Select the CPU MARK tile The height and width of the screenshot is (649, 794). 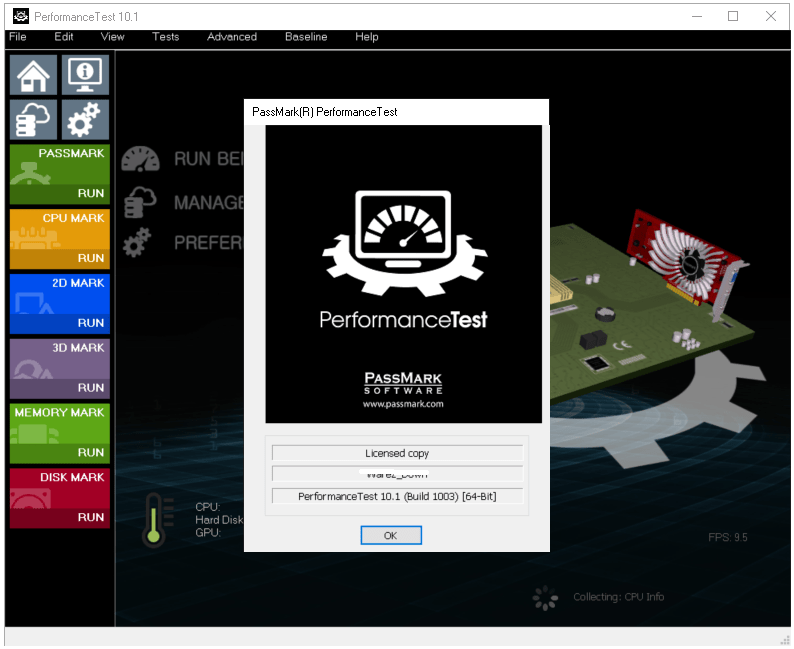click(60, 230)
